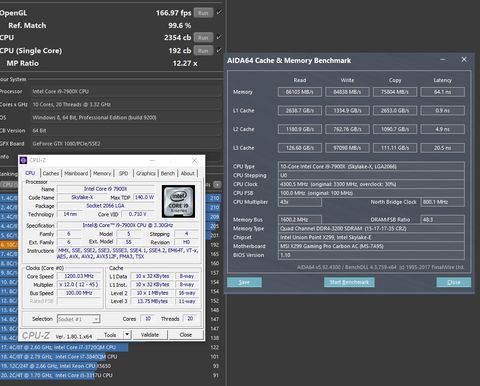The image size is (480, 386).
Task: Click the L2 Cache Write value 762.76 GB/s
Action: 347,129
